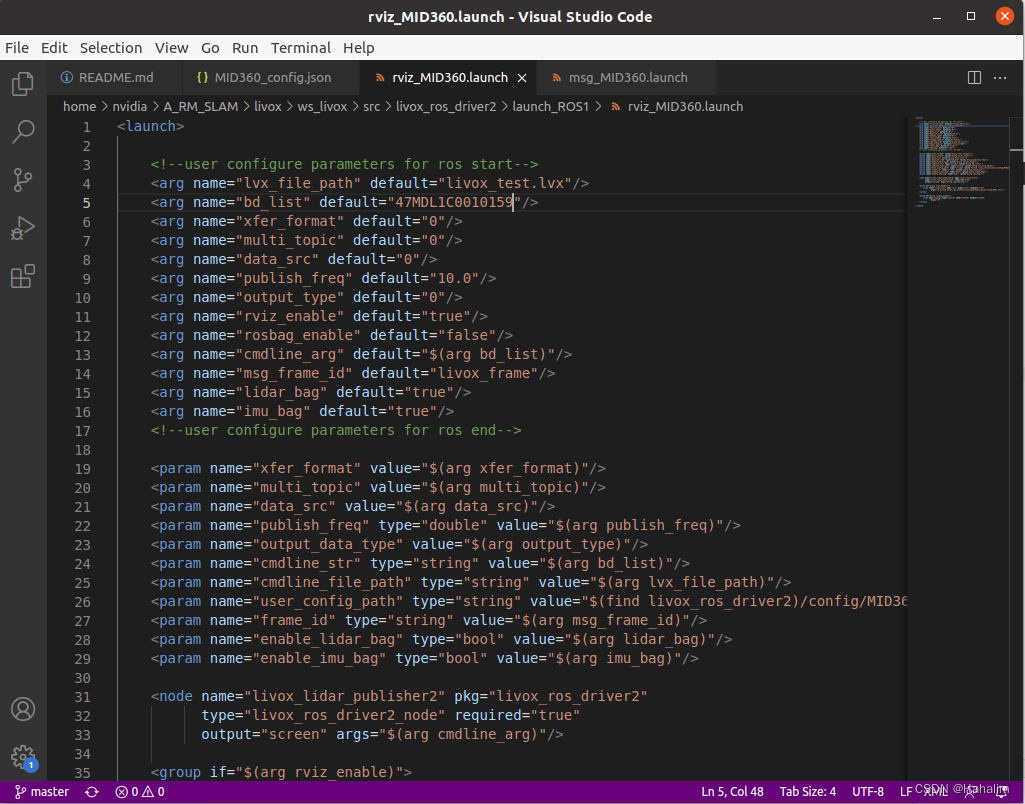Click the rviz_MID360.launch breadcrumb file
The height and width of the screenshot is (804, 1025).
click(685, 107)
